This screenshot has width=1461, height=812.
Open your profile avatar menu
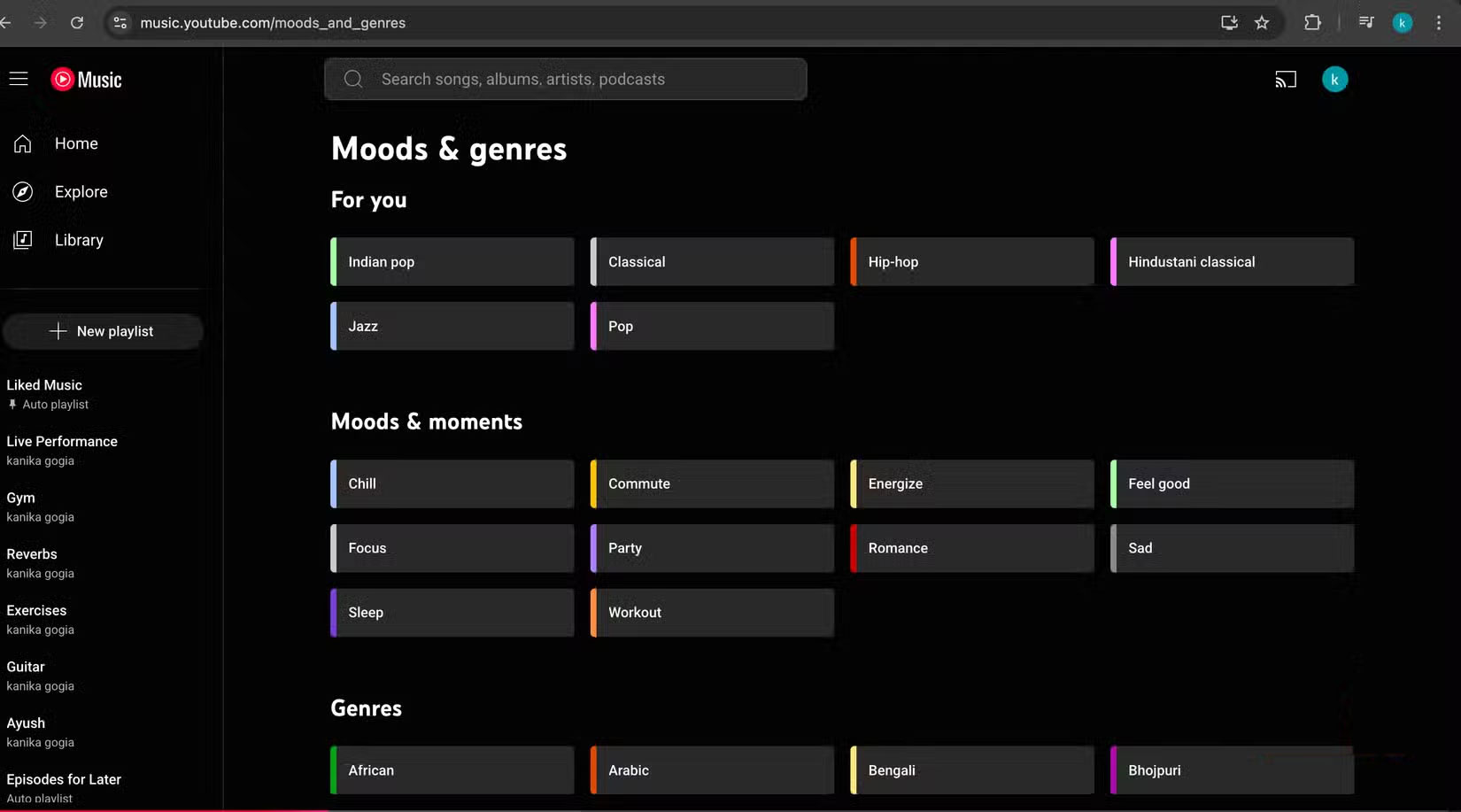coord(1334,79)
